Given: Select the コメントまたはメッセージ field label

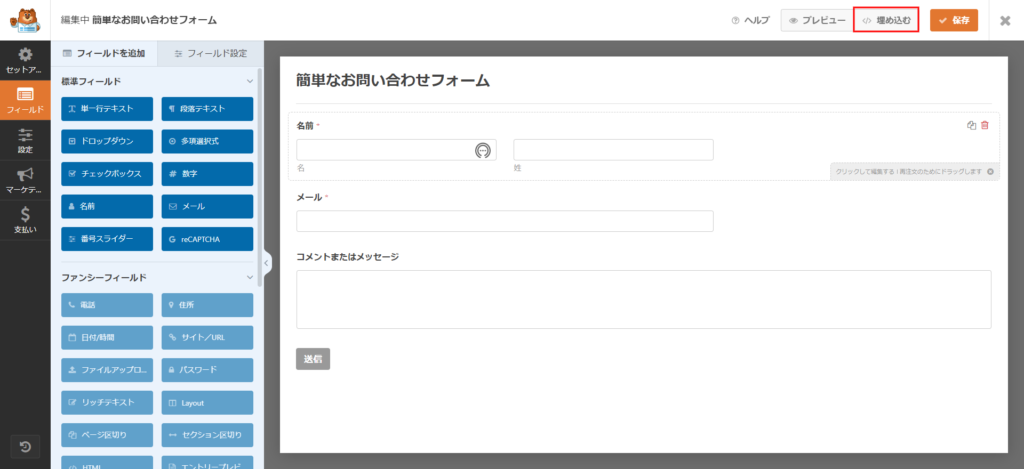Looking at the screenshot, I should point(347,257).
